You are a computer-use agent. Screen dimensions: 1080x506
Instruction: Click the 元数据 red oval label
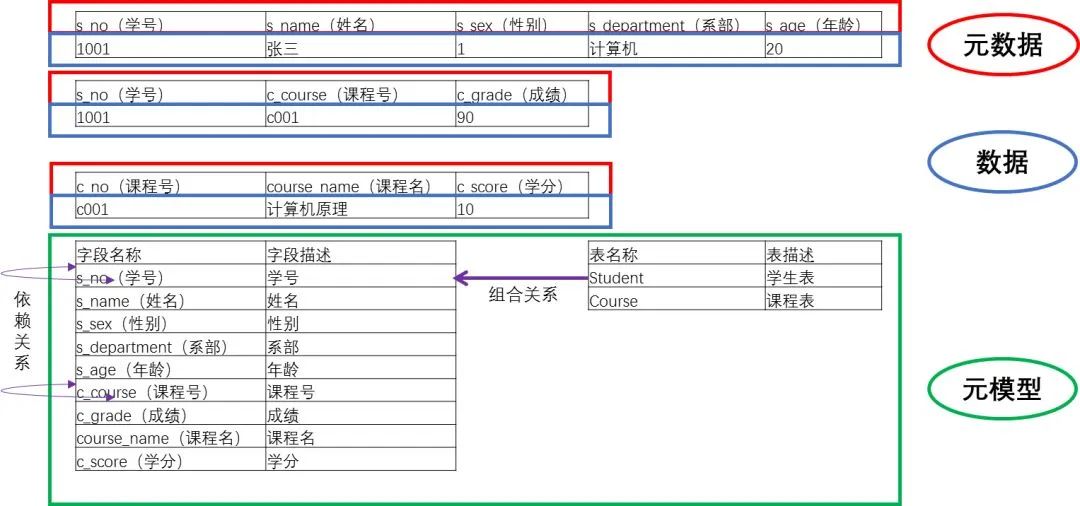click(x=1002, y=45)
